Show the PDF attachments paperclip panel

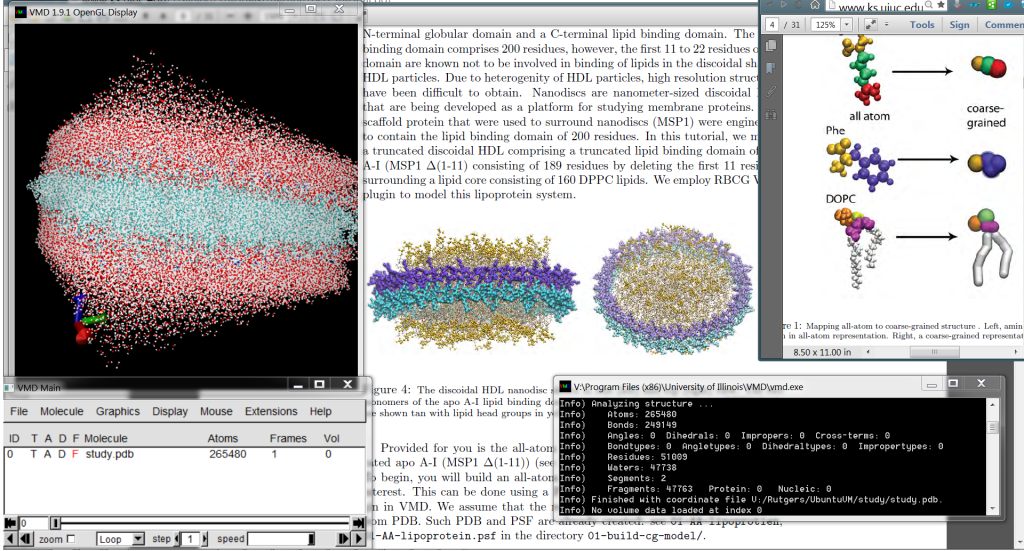tap(770, 90)
